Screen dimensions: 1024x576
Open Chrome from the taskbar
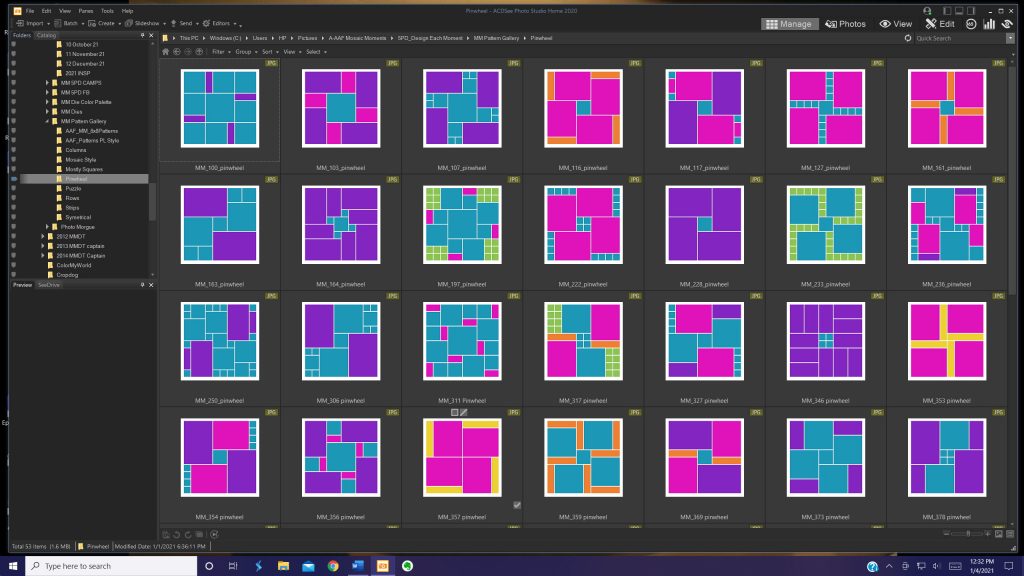333,566
